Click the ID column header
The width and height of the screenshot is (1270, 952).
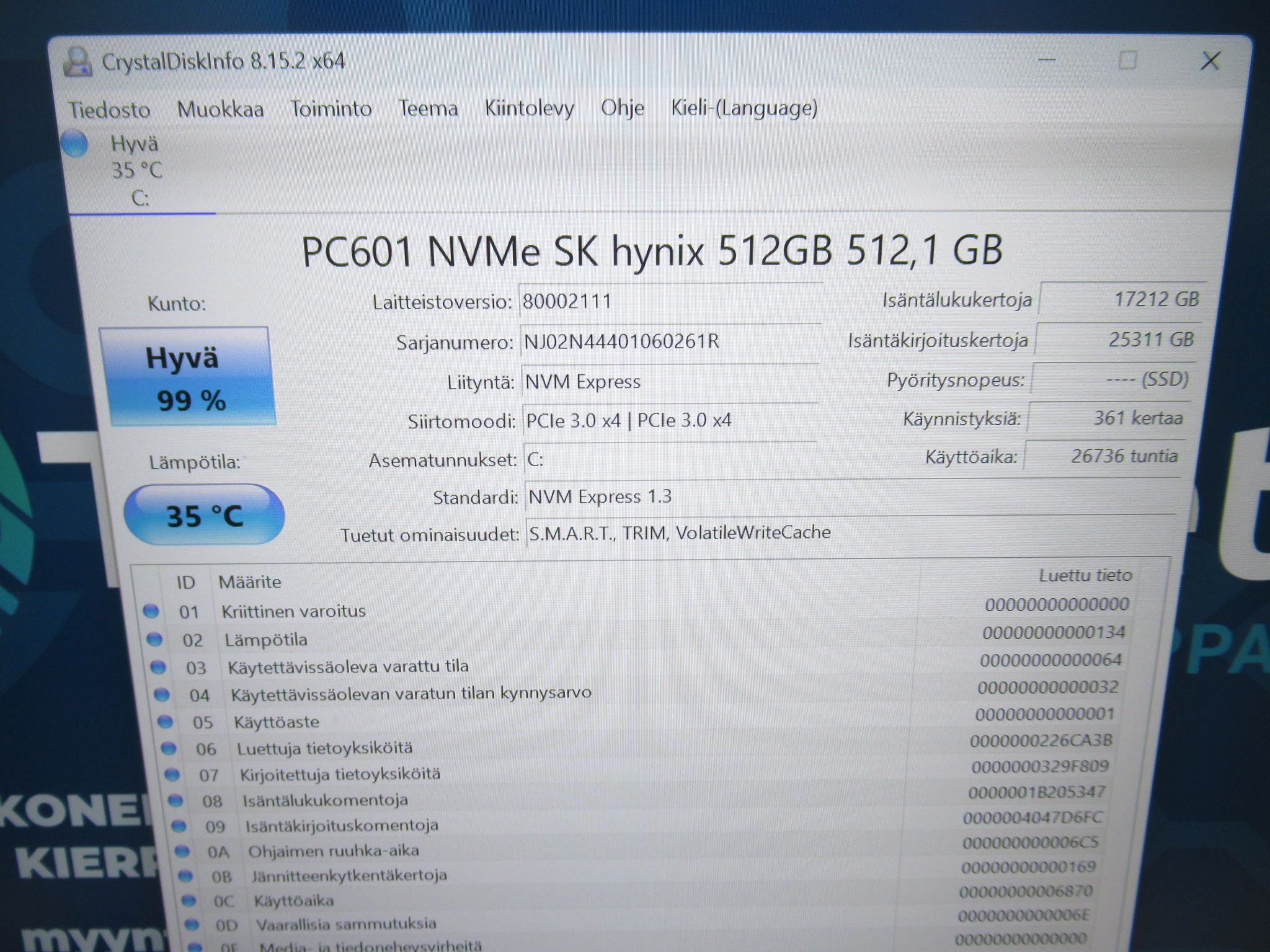pyautogui.click(x=185, y=582)
